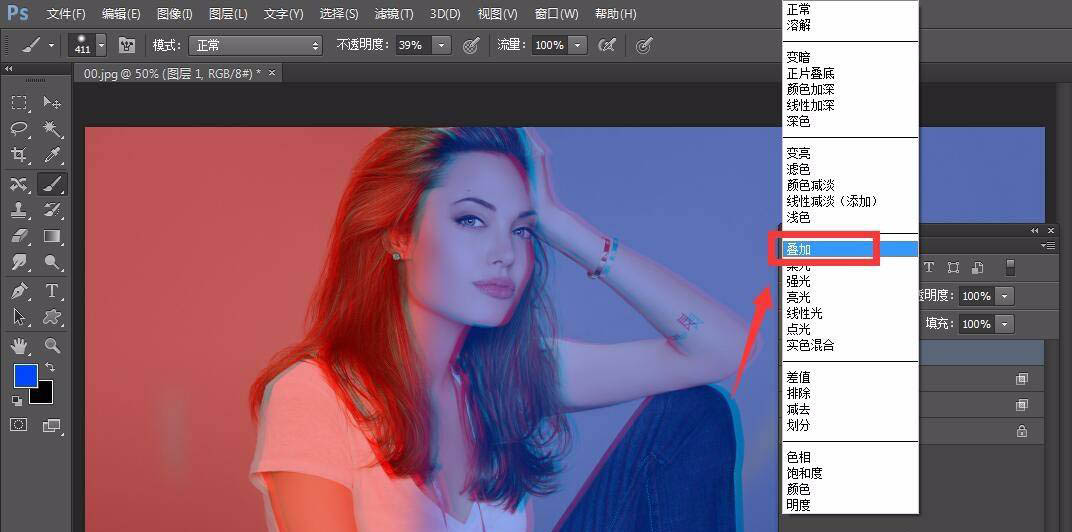
Task: Choose 叠加 from the blend mode list
Action: click(x=799, y=249)
